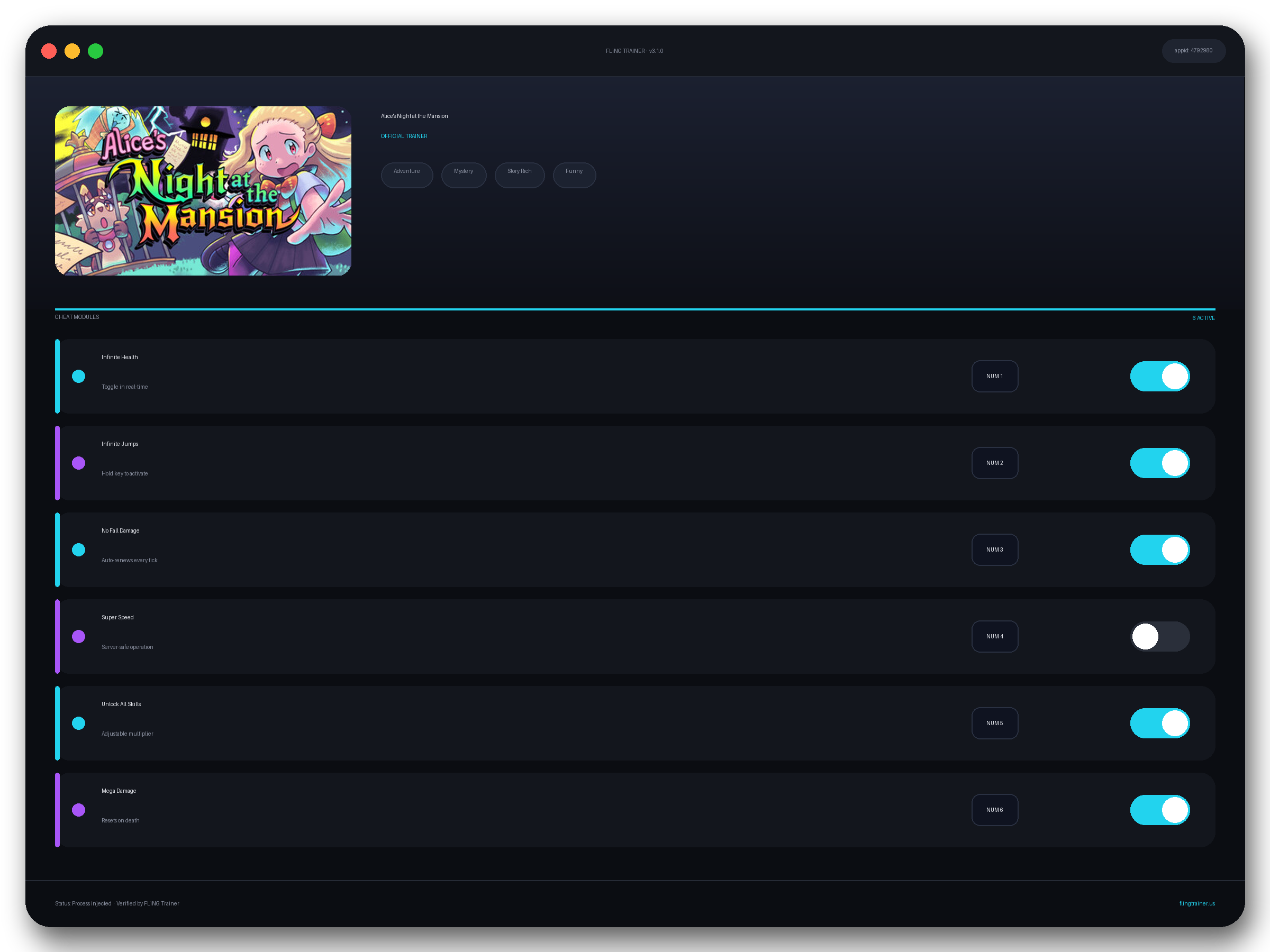Click the game title text Alice's Night at the Mansion
This screenshot has width=1270, height=952.
click(x=414, y=116)
